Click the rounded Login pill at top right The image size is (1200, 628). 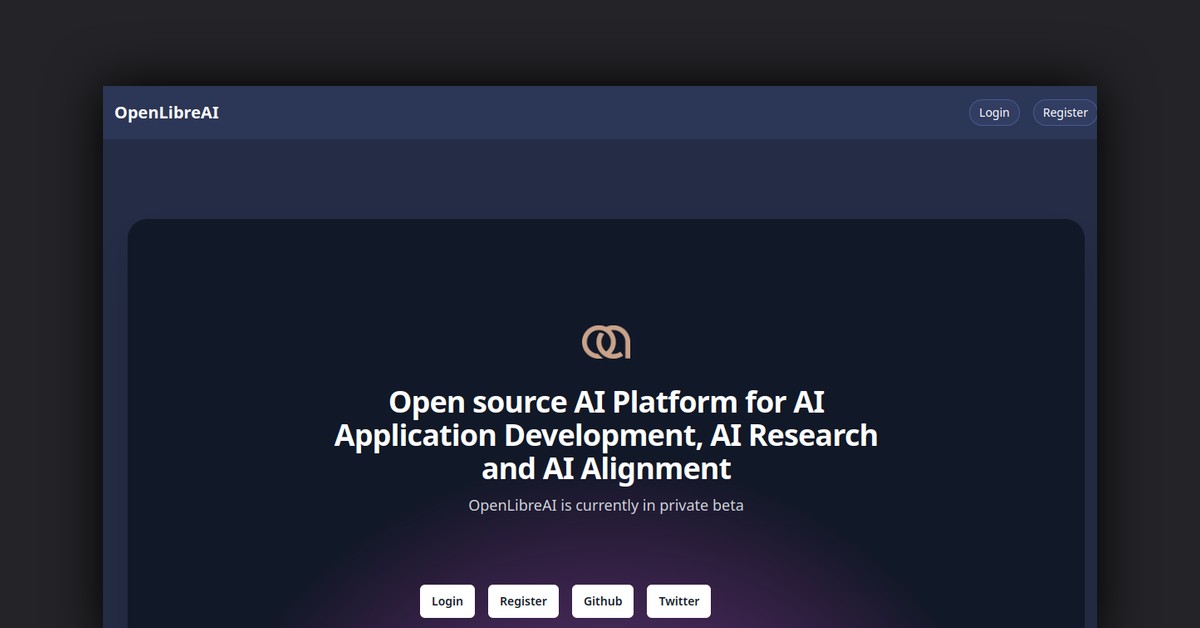(993, 112)
